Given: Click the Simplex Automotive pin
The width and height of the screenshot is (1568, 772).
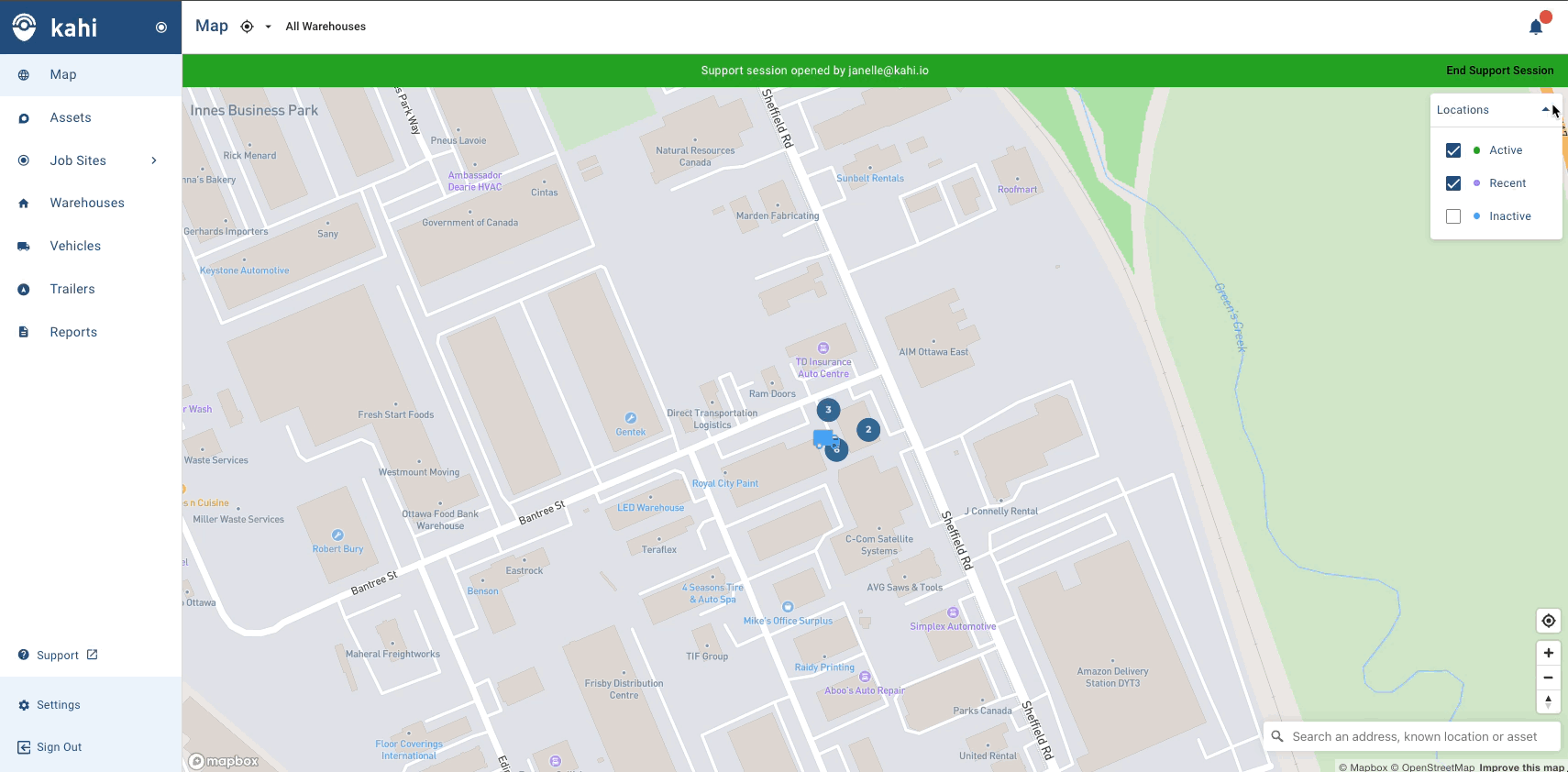Looking at the screenshot, I should coord(953,612).
